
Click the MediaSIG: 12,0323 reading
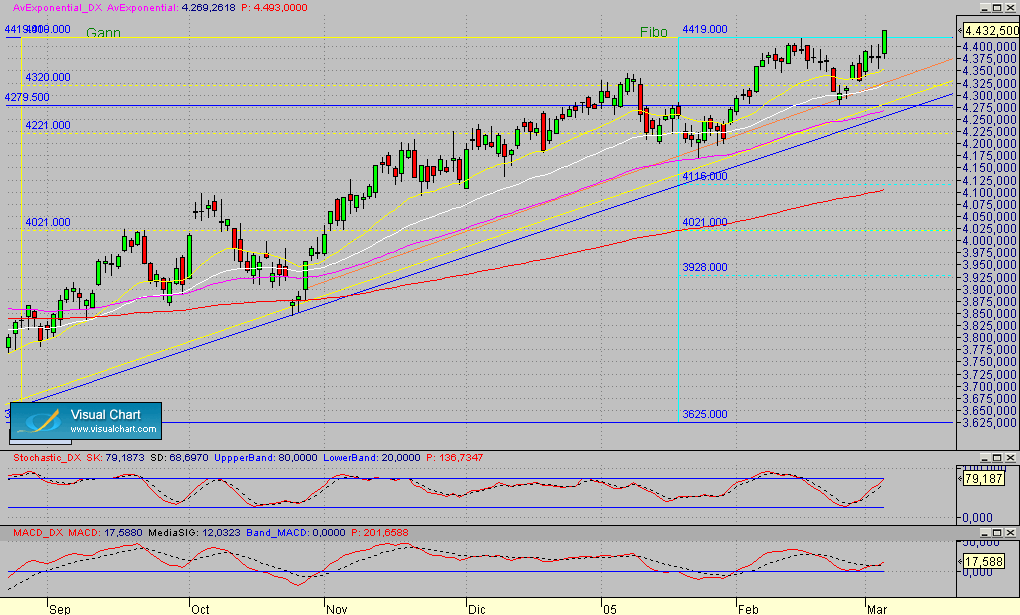(x=195, y=532)
